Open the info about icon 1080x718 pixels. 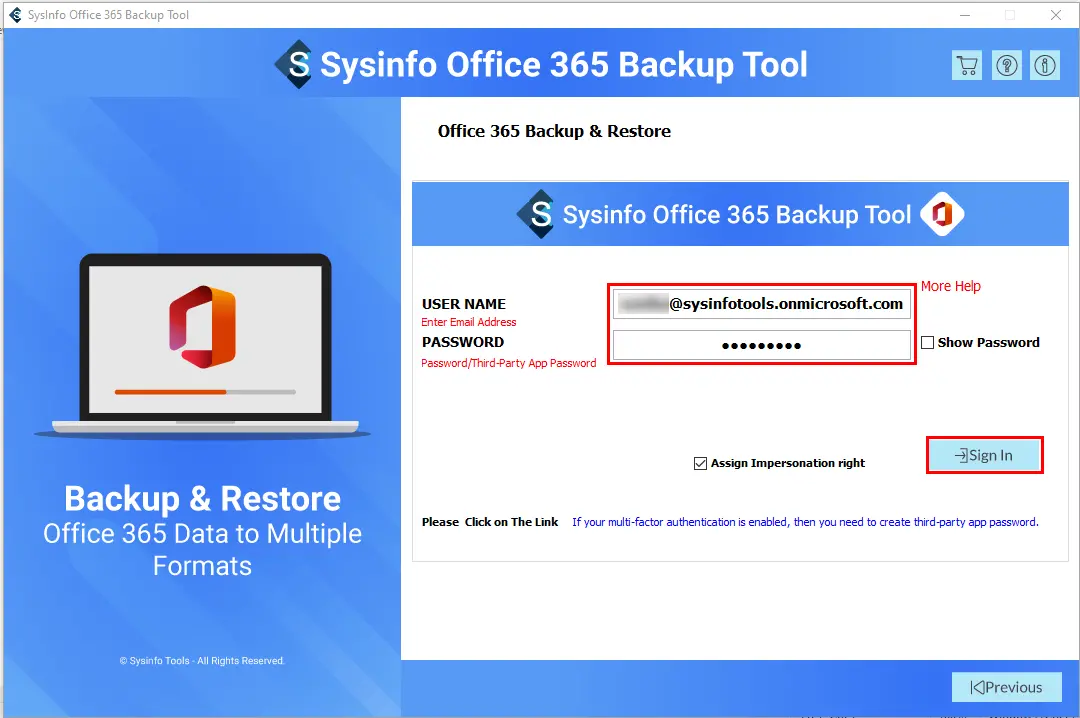pyautogui.click(x=1045, y=65)
